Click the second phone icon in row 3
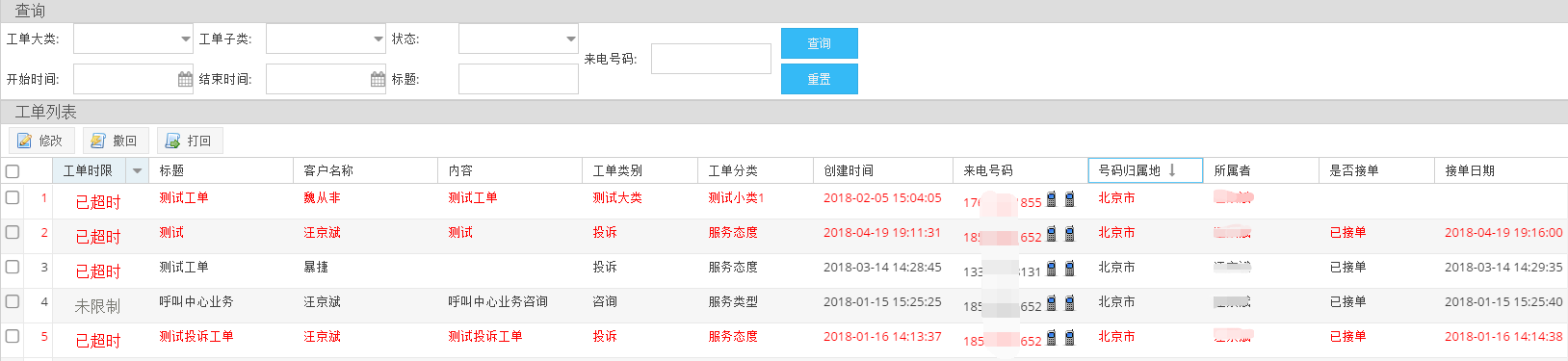1568x361 pixels. (1069, 269)
